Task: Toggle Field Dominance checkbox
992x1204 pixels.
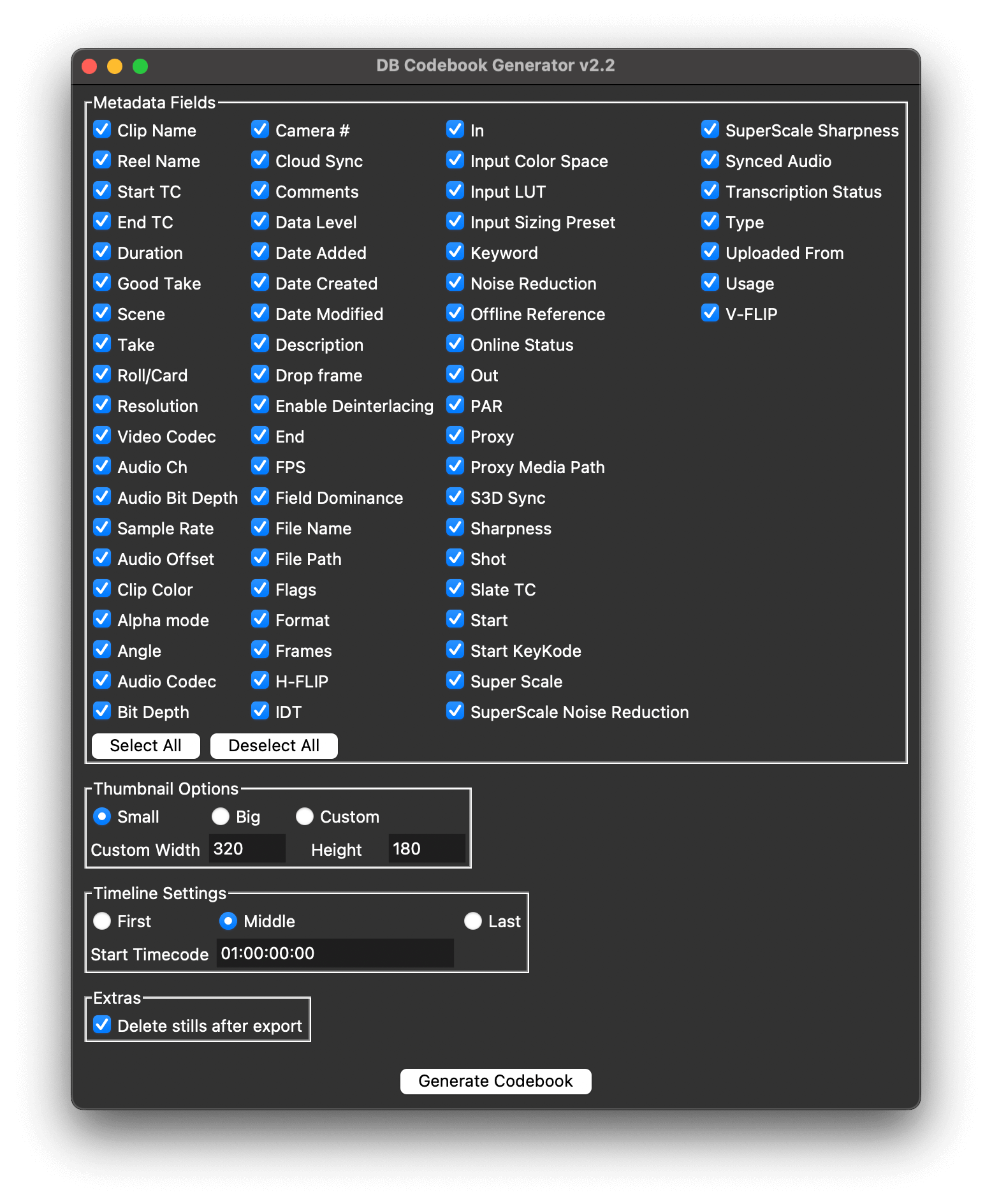Action: pos(260,497)
